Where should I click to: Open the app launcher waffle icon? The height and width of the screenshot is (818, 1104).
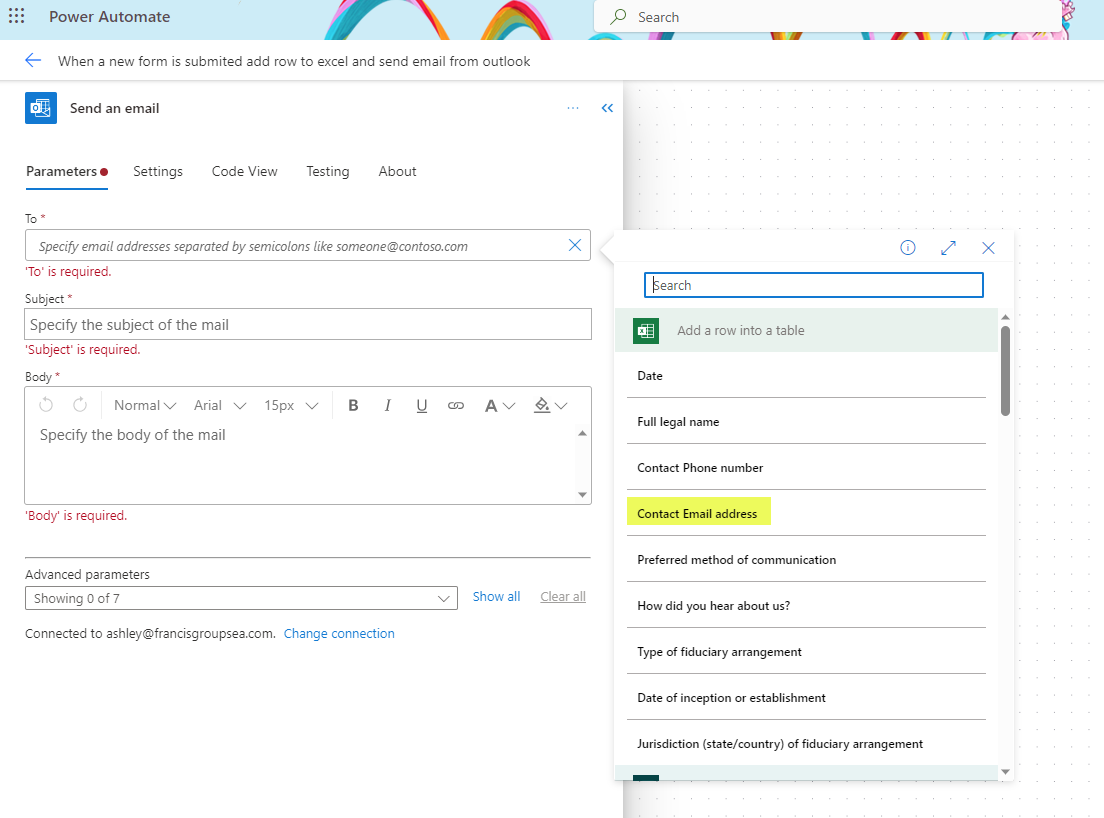[16, 15]
